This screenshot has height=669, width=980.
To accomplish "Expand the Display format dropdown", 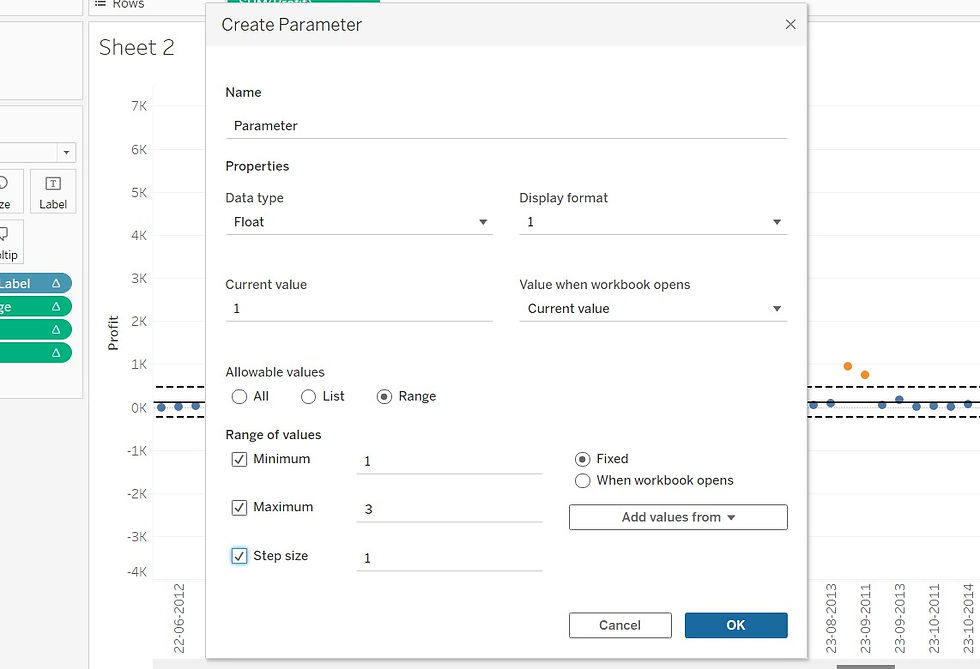I will tap(653, 222).
